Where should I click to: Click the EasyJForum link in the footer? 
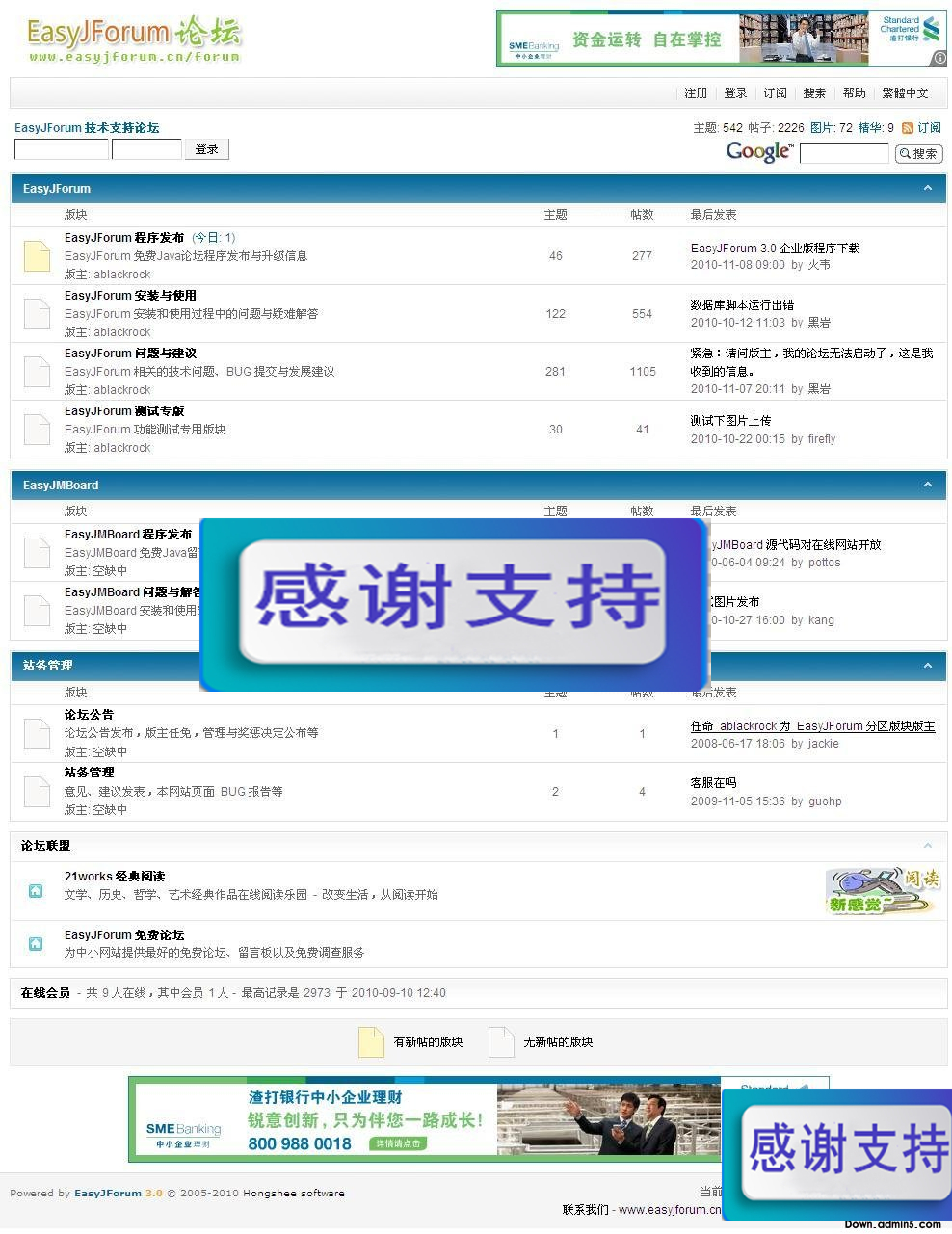coord(108,1194)
